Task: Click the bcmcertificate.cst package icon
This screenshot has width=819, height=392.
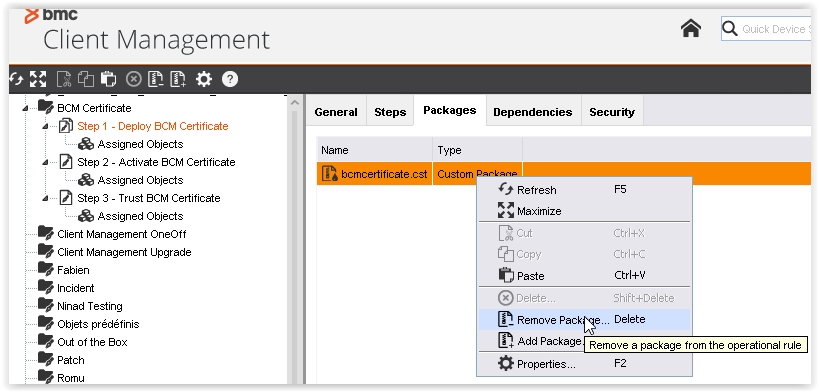Action: click(x=330, y=174)
